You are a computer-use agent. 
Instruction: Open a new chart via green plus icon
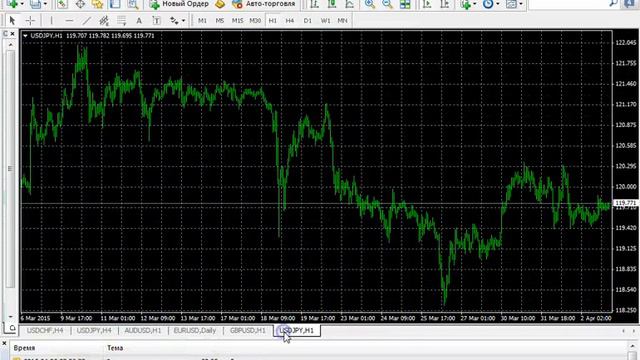pos(13,4)
